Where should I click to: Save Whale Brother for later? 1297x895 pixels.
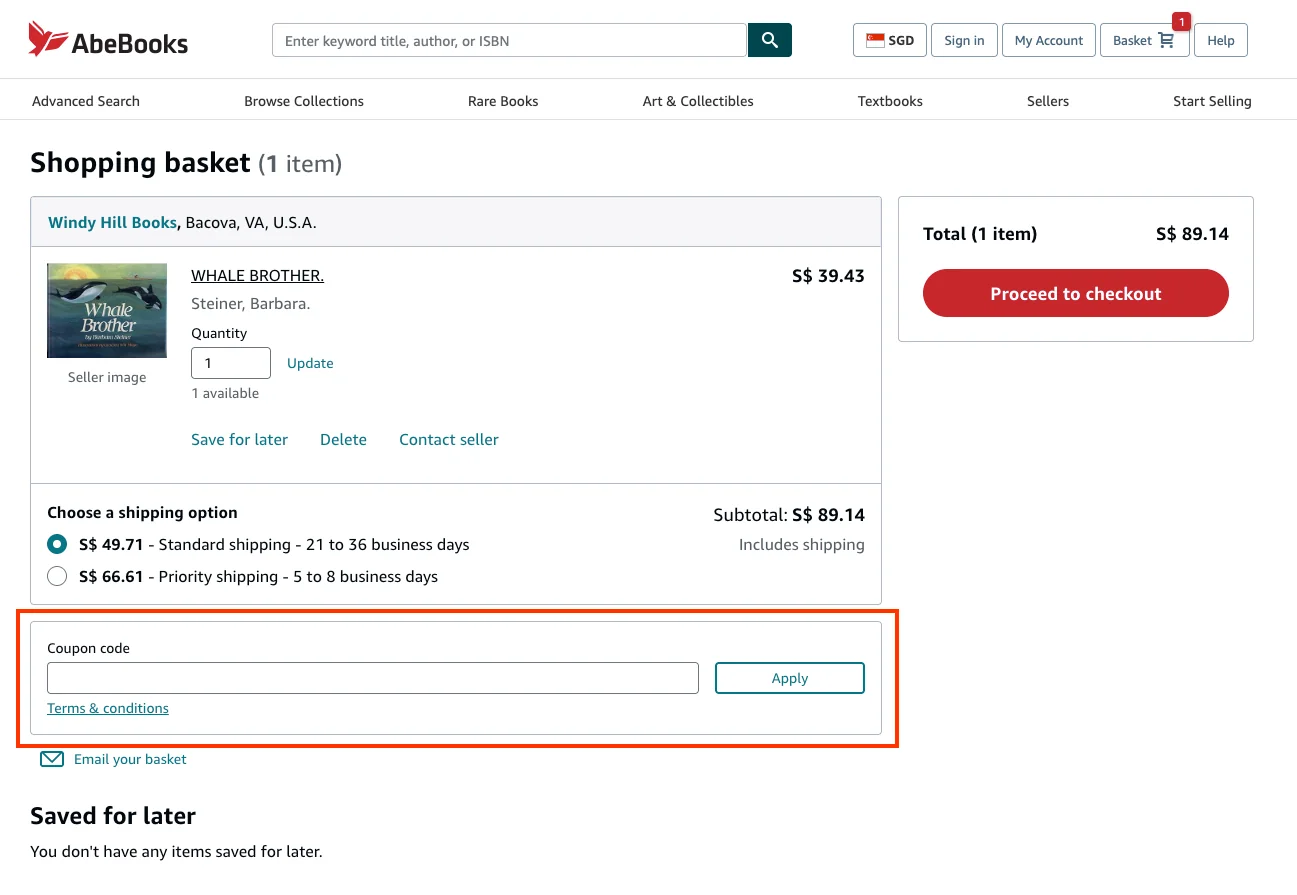point(239,439)
